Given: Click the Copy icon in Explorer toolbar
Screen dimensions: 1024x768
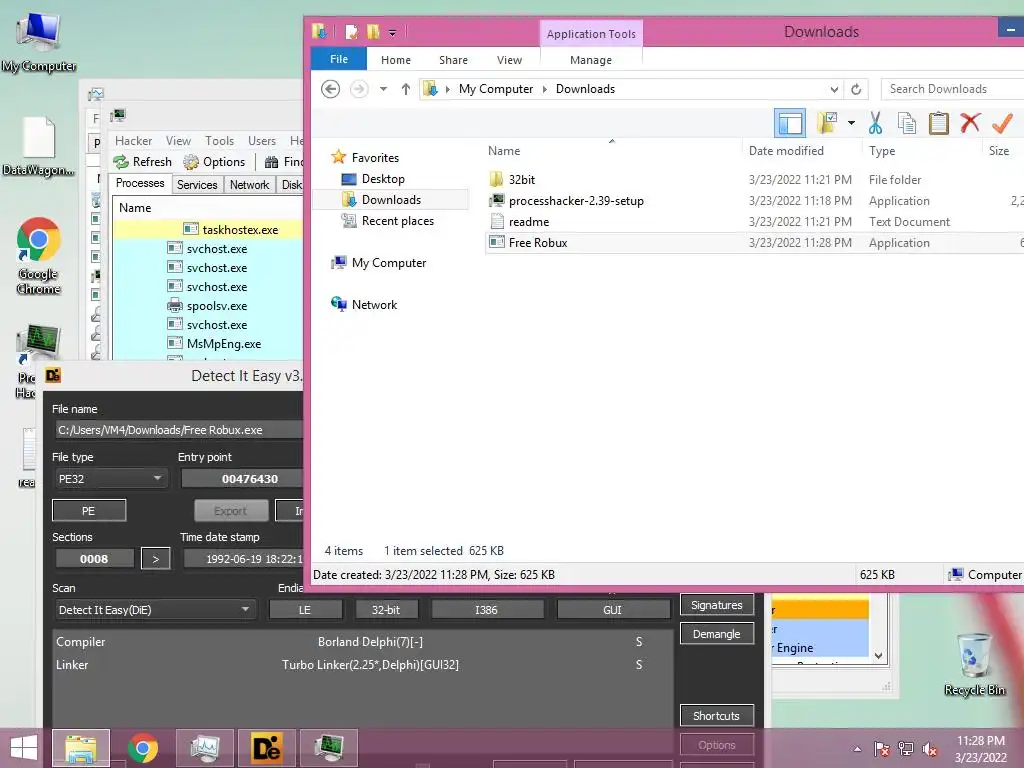Looking at the screenshot, I should 906,123.
